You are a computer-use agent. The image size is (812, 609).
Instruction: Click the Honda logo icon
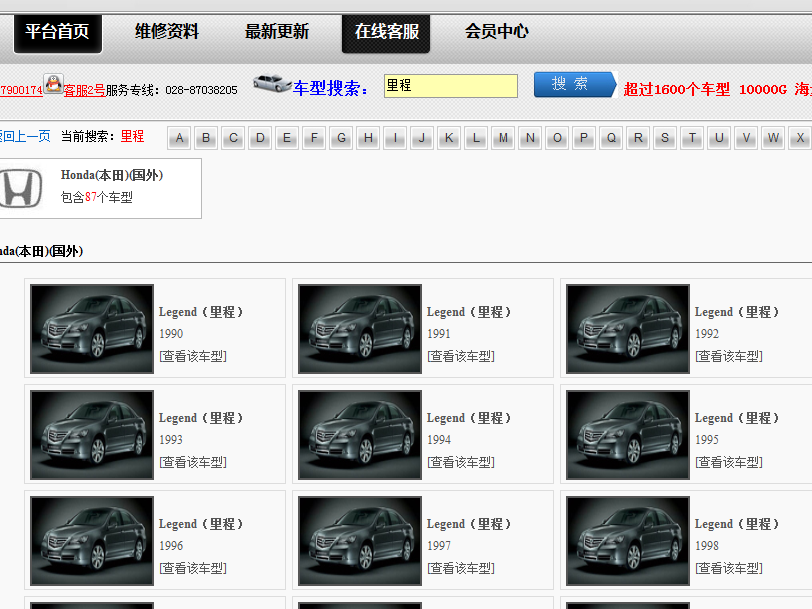click(x=21, y=188)
